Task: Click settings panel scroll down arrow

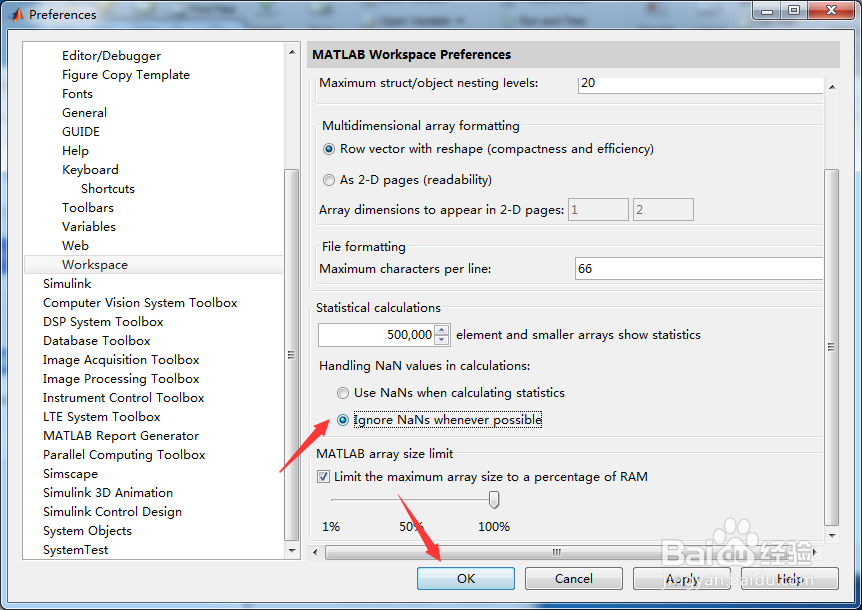Action: [x=832, y=535]
